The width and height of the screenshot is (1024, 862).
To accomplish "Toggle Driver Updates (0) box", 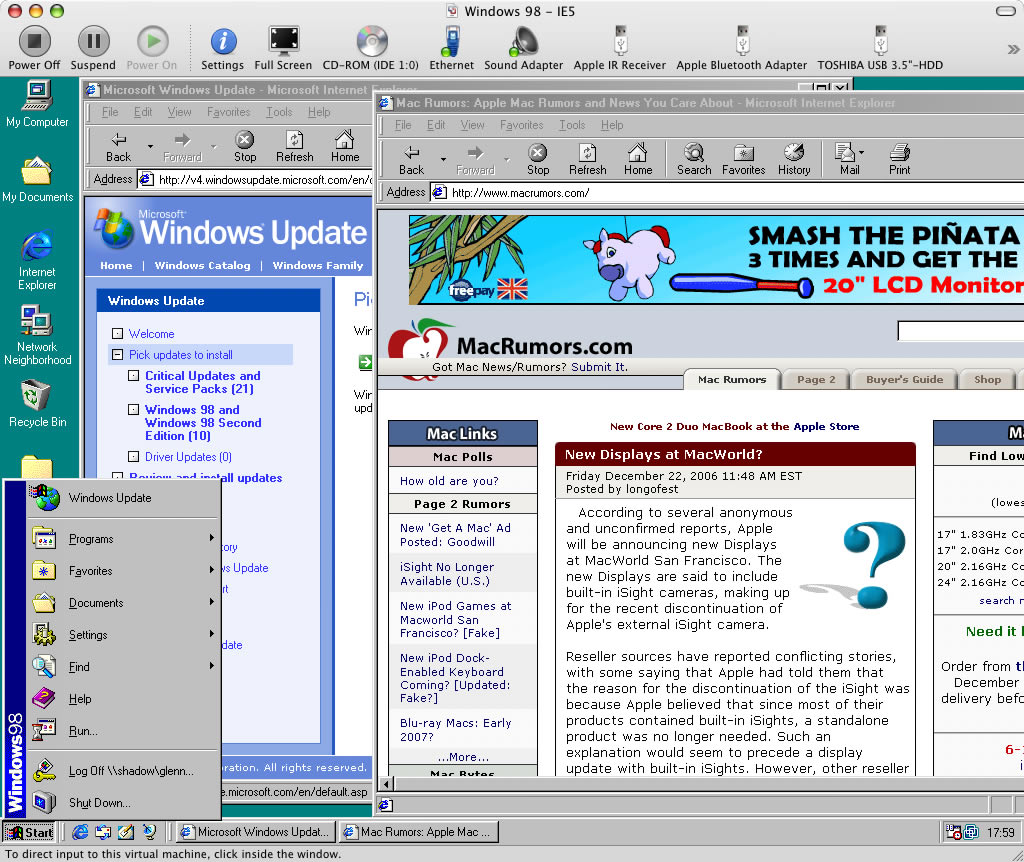I will tap(133, 456).
